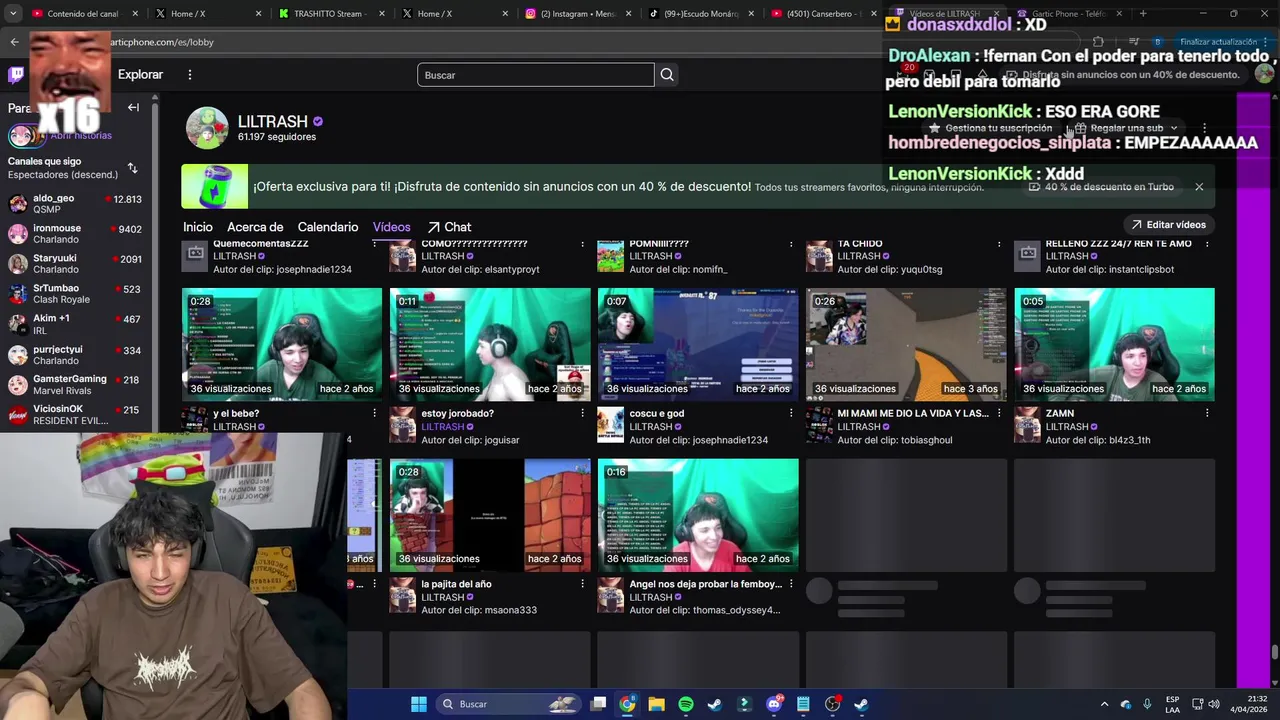Click the microphone icon in system tray
1280x720 pixels.
coord(1147,704)
